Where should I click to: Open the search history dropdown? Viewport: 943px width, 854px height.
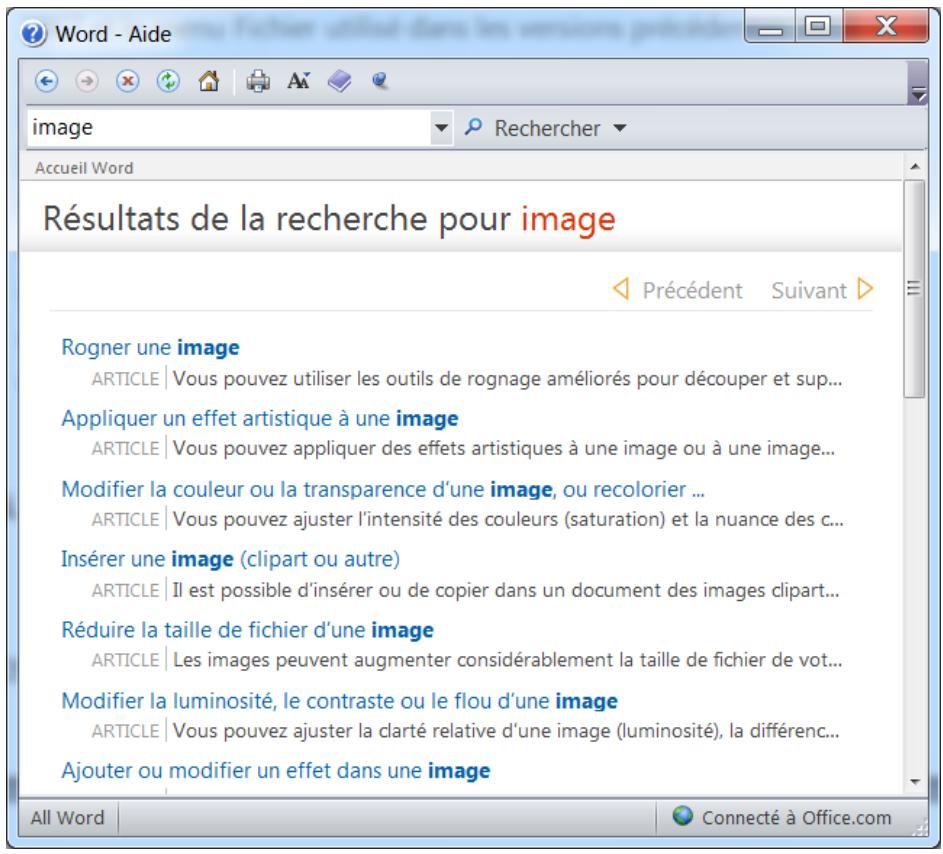point(441,127)
